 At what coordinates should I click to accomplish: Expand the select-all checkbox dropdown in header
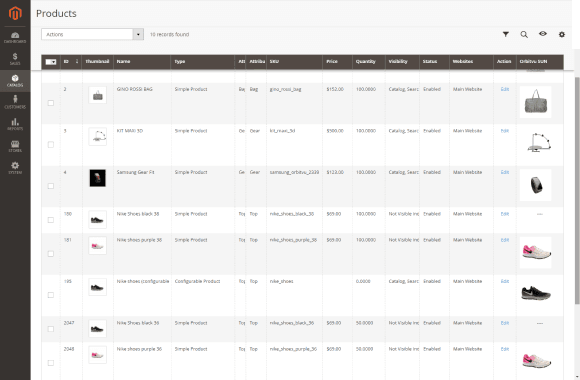click(x=51, y=62)
